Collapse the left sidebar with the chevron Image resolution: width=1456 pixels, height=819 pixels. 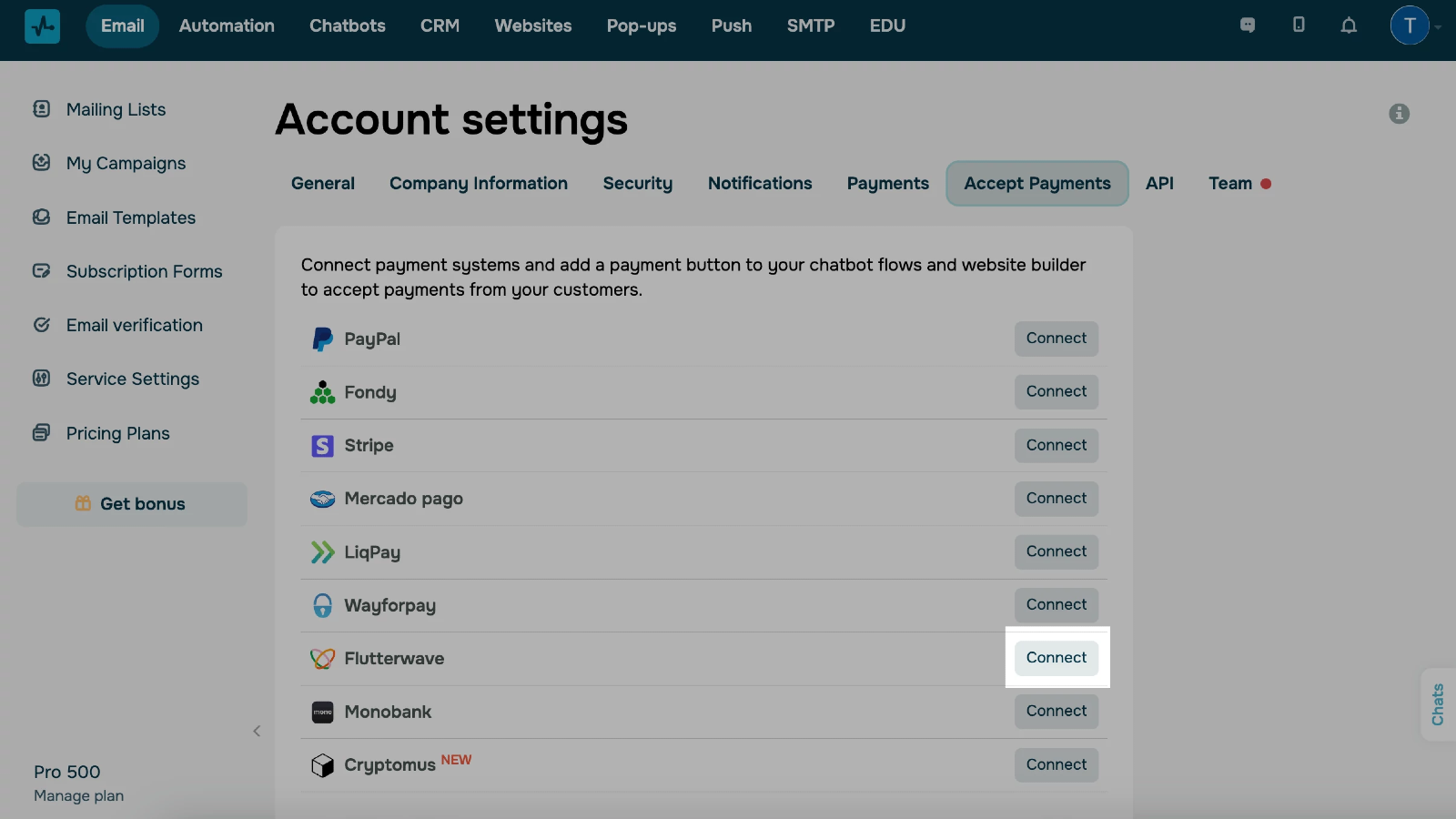(x=257, y=731)
